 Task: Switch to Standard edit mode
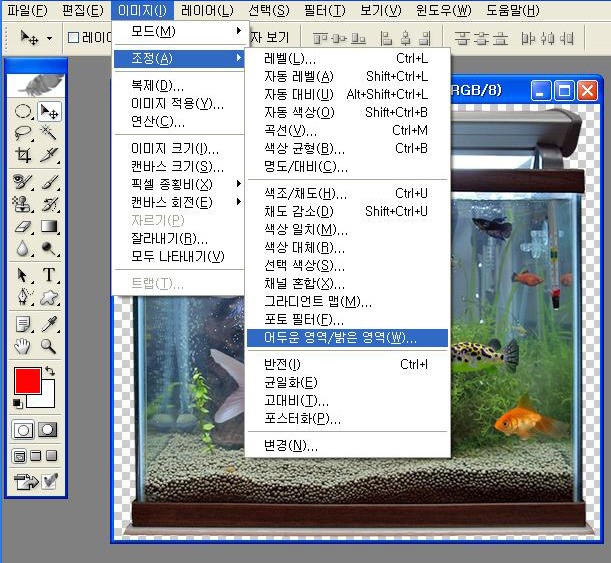click(x=23, y=430)
